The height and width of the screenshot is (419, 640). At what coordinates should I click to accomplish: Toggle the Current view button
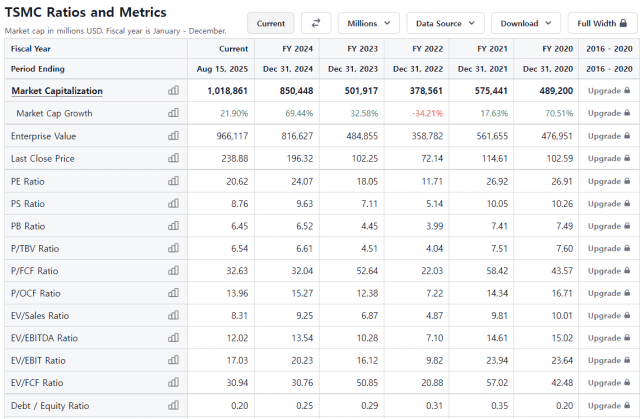(x=271, y=23)
